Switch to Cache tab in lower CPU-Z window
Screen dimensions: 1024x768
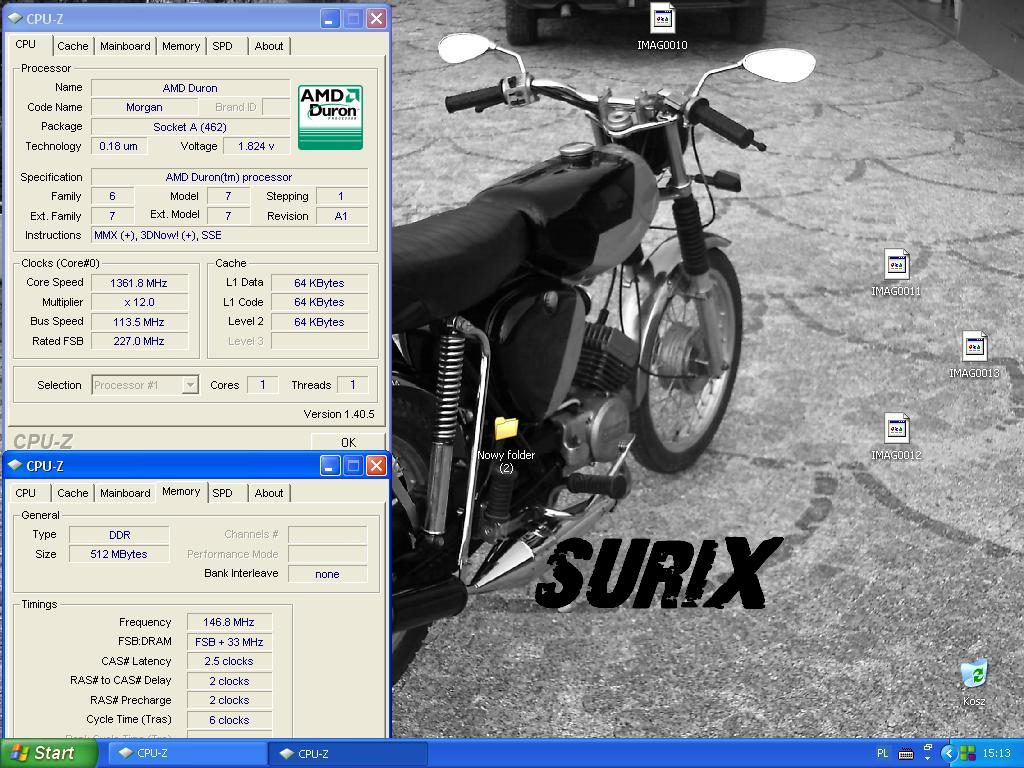(72, 493)
